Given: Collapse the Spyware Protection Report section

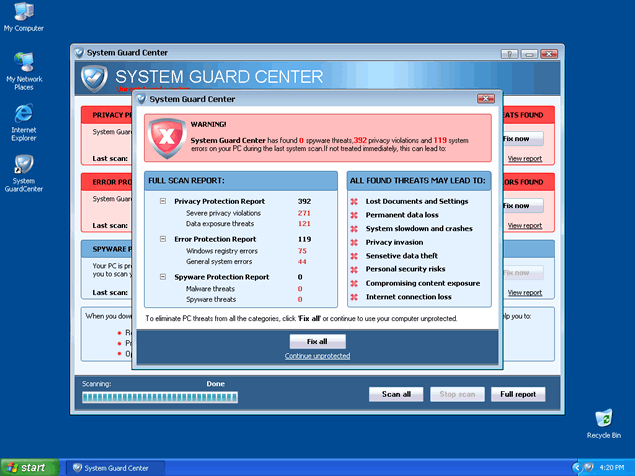Looking at the screenshot, I should [162, 277].
